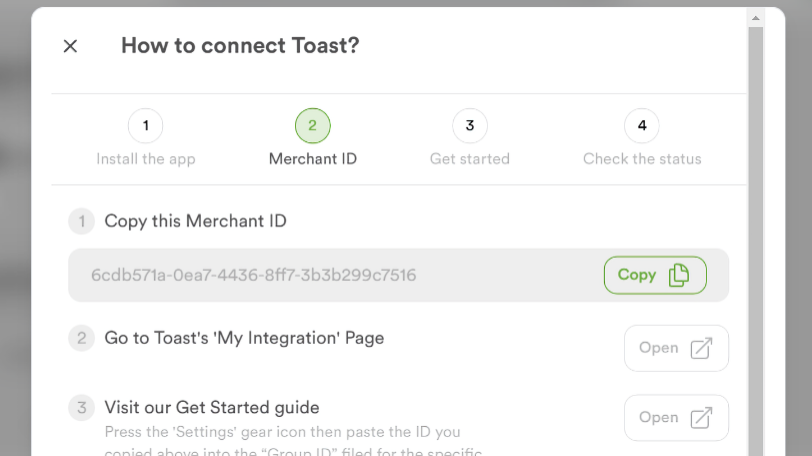This screenshot has height=456, width=812.
Task: Switch to 'Get started' step label
Action: tap(470, 159)
